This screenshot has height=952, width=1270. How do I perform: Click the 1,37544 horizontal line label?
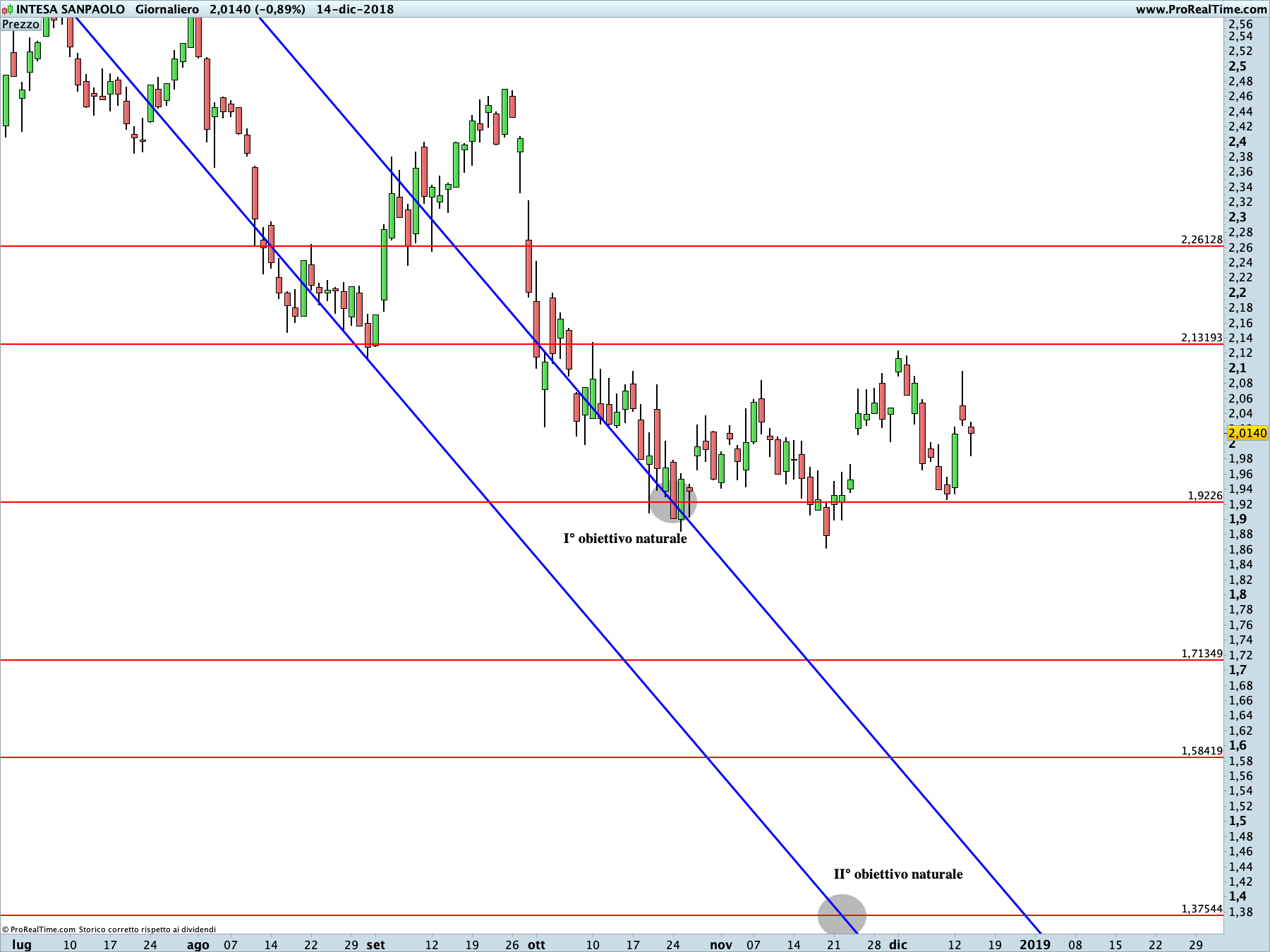point(1202,909)
